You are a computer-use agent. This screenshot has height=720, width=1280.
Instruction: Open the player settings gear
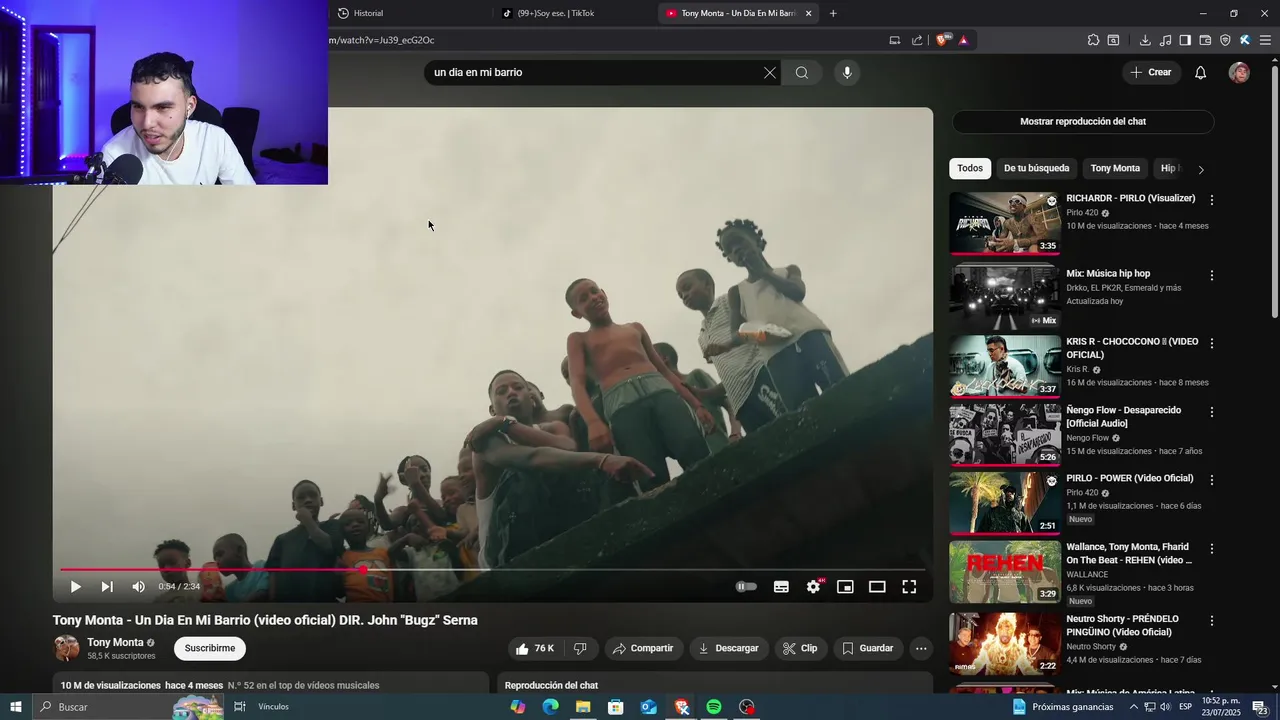tap(813, 587)
